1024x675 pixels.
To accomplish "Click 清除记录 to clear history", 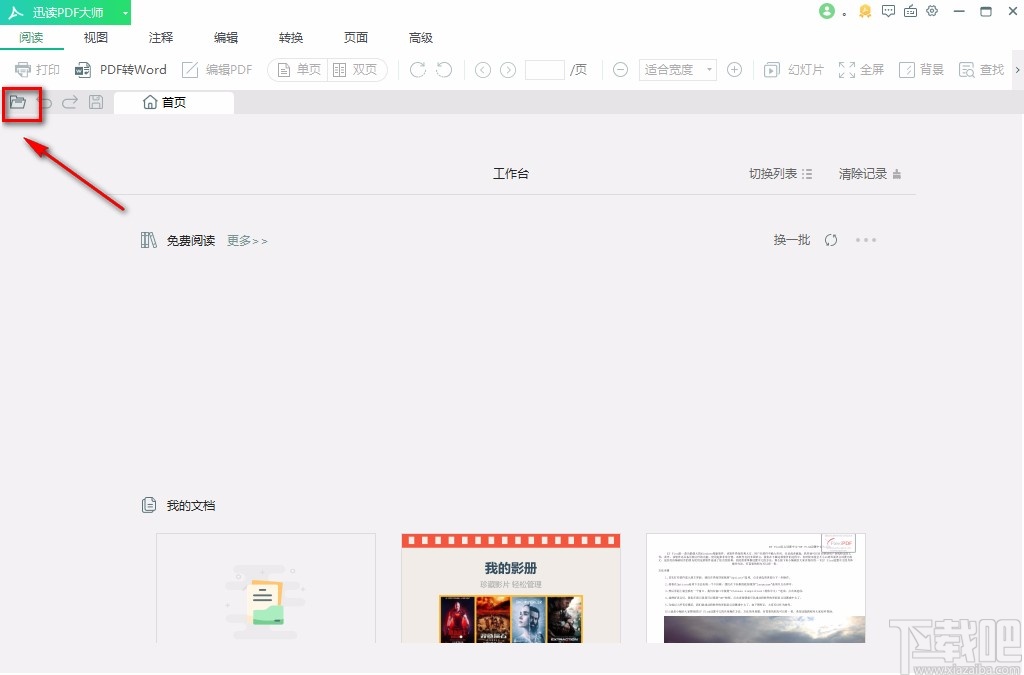I will [862, 172].
